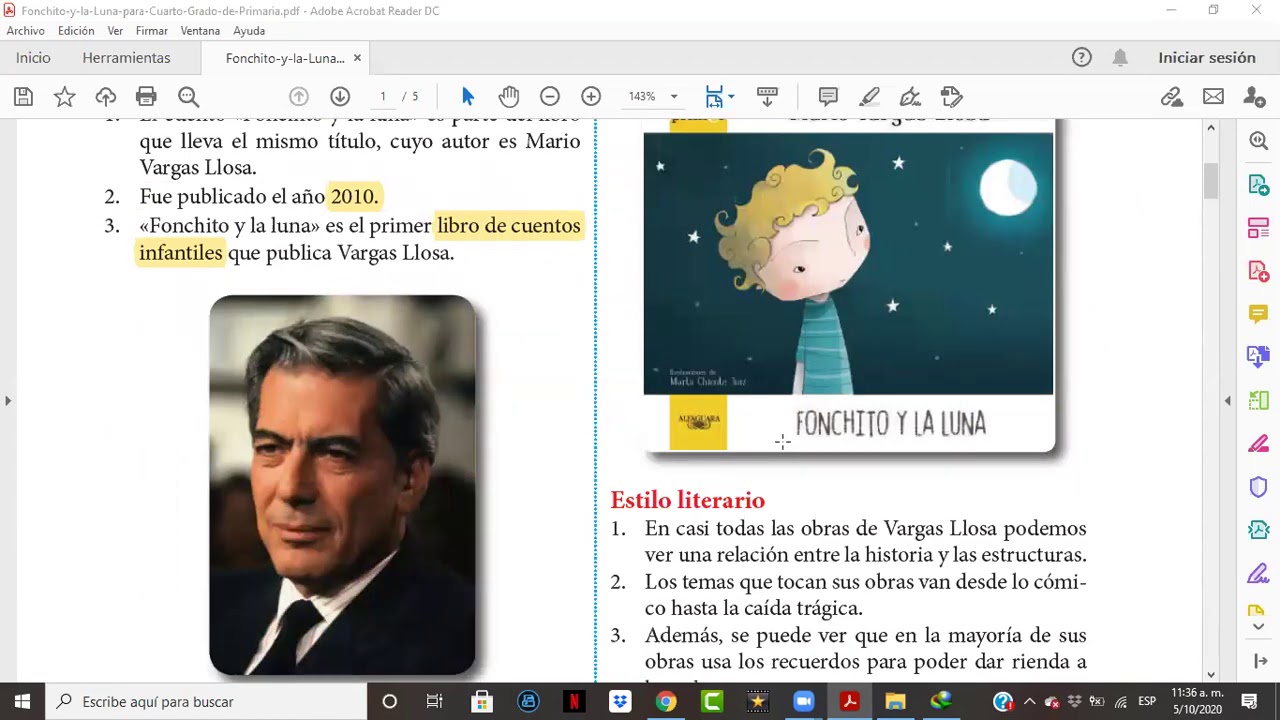Open the magnifier search tool in right pane

pos(1258,141)
